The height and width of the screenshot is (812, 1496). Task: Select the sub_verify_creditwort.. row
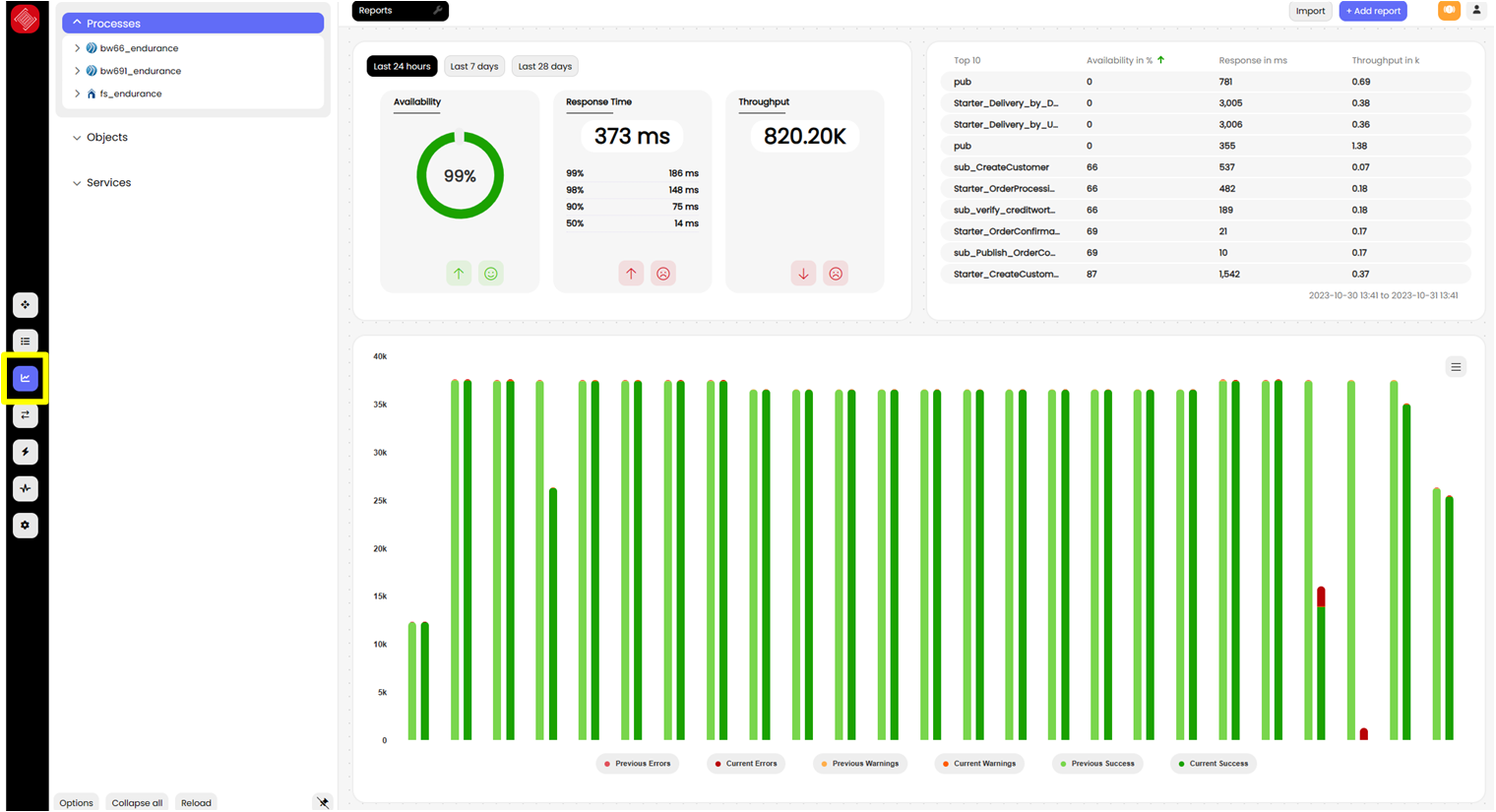coord(1206,210)
